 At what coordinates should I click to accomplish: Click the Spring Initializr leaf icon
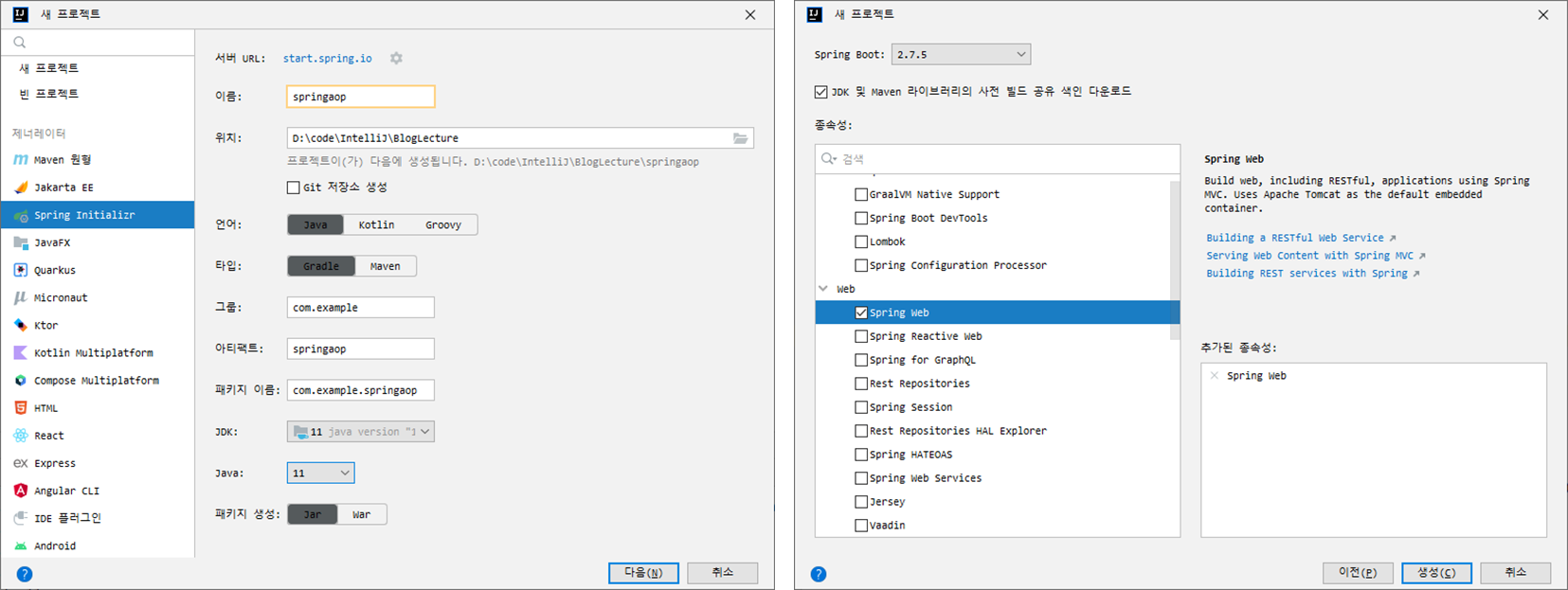coord(21,215)
